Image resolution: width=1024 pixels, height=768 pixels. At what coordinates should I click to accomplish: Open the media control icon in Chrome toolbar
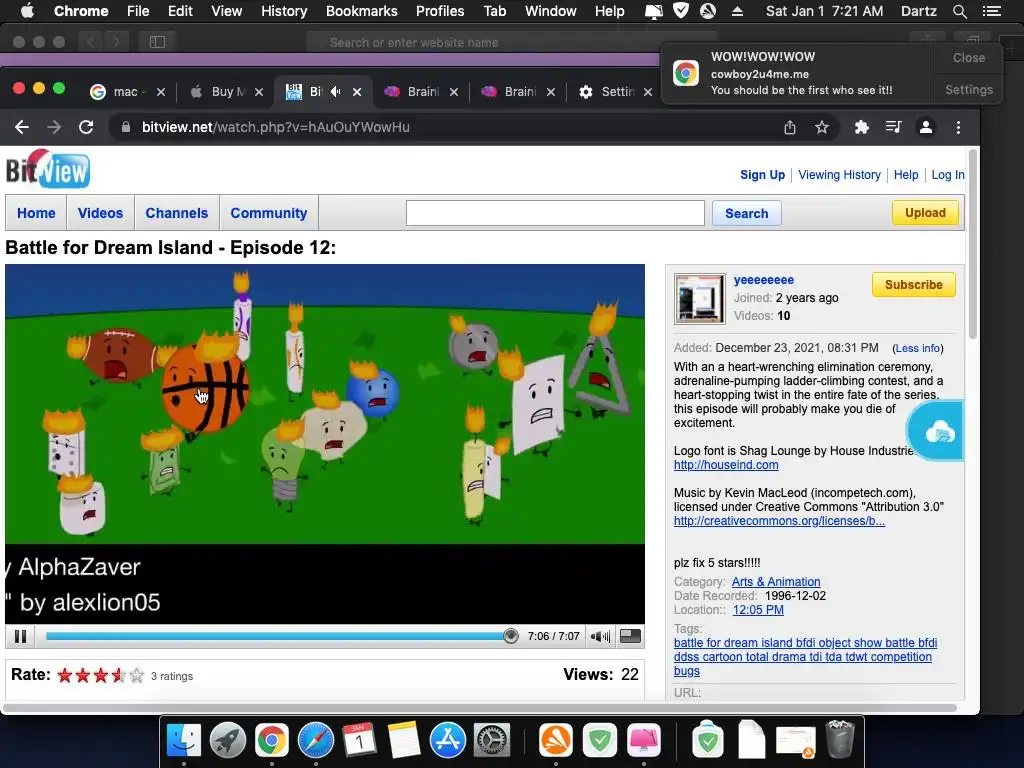893,127
